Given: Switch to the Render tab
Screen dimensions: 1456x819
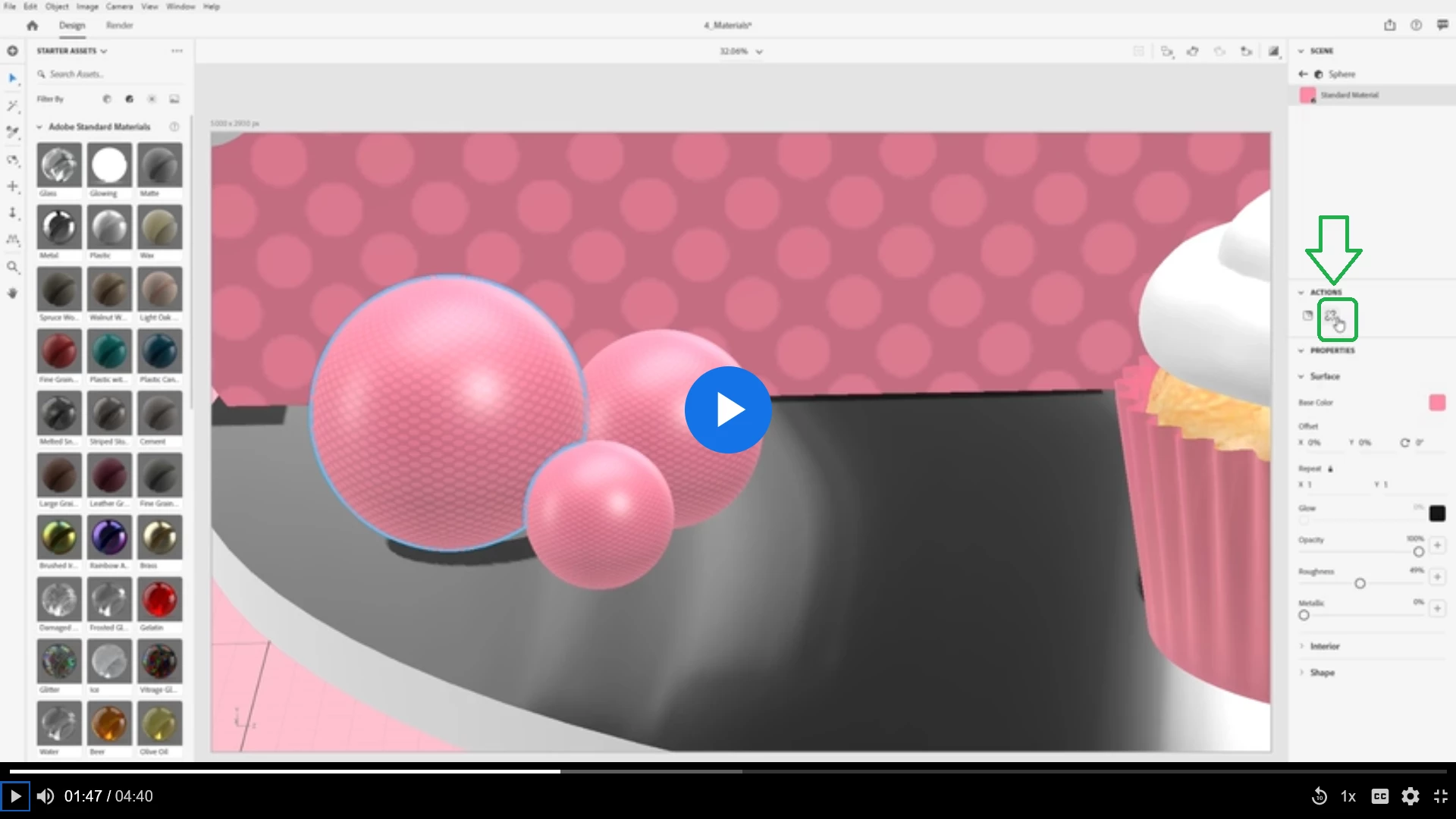Looking at the screenshot, I should coord(119,25).
